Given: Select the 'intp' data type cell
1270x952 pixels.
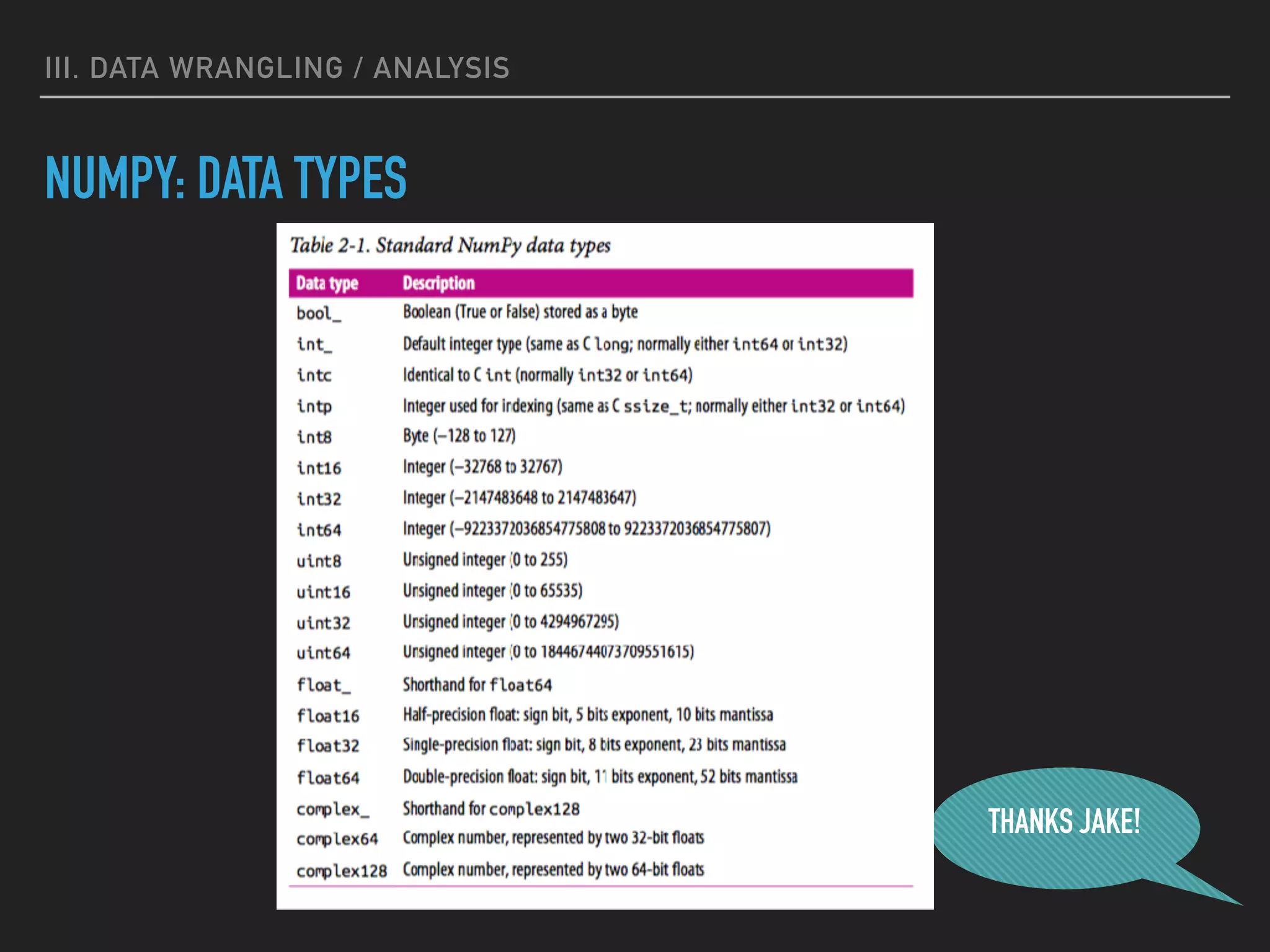Looking at the screenshot, I should click(314, 407).
